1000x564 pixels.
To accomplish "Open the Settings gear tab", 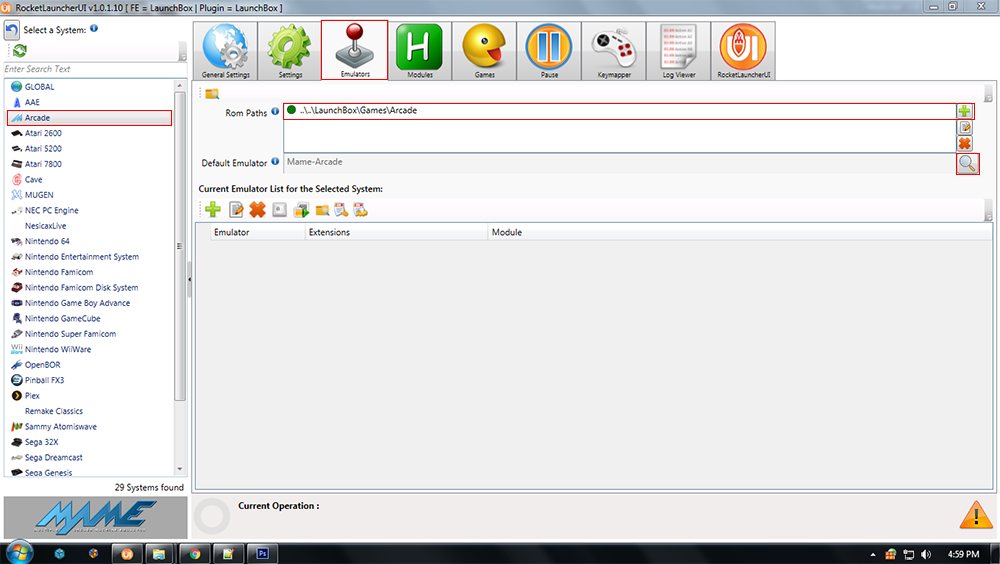I will pyautogui.click(x=290, y=51).
